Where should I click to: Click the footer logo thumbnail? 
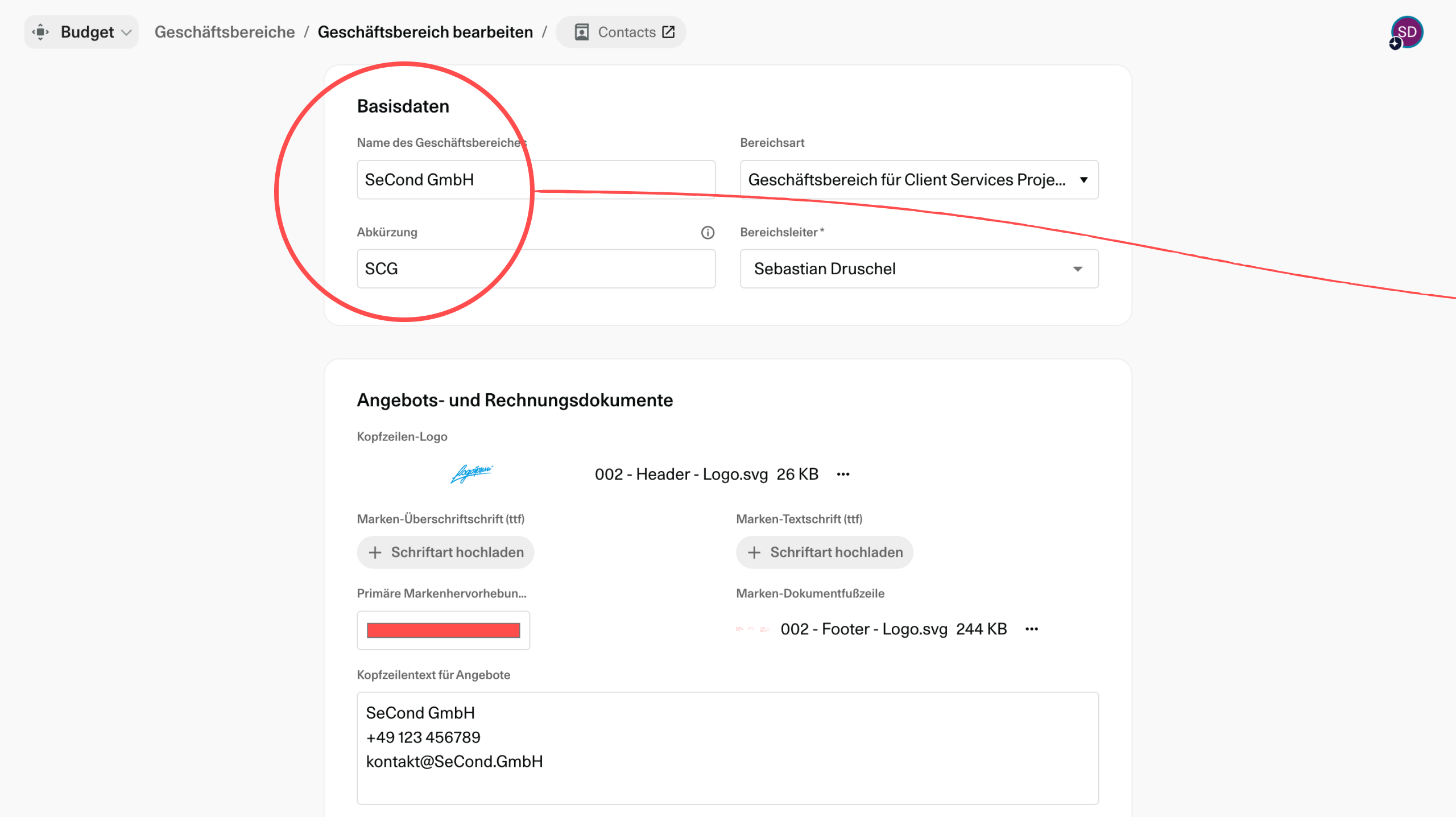pyautogui.click(x=752, y=629)
